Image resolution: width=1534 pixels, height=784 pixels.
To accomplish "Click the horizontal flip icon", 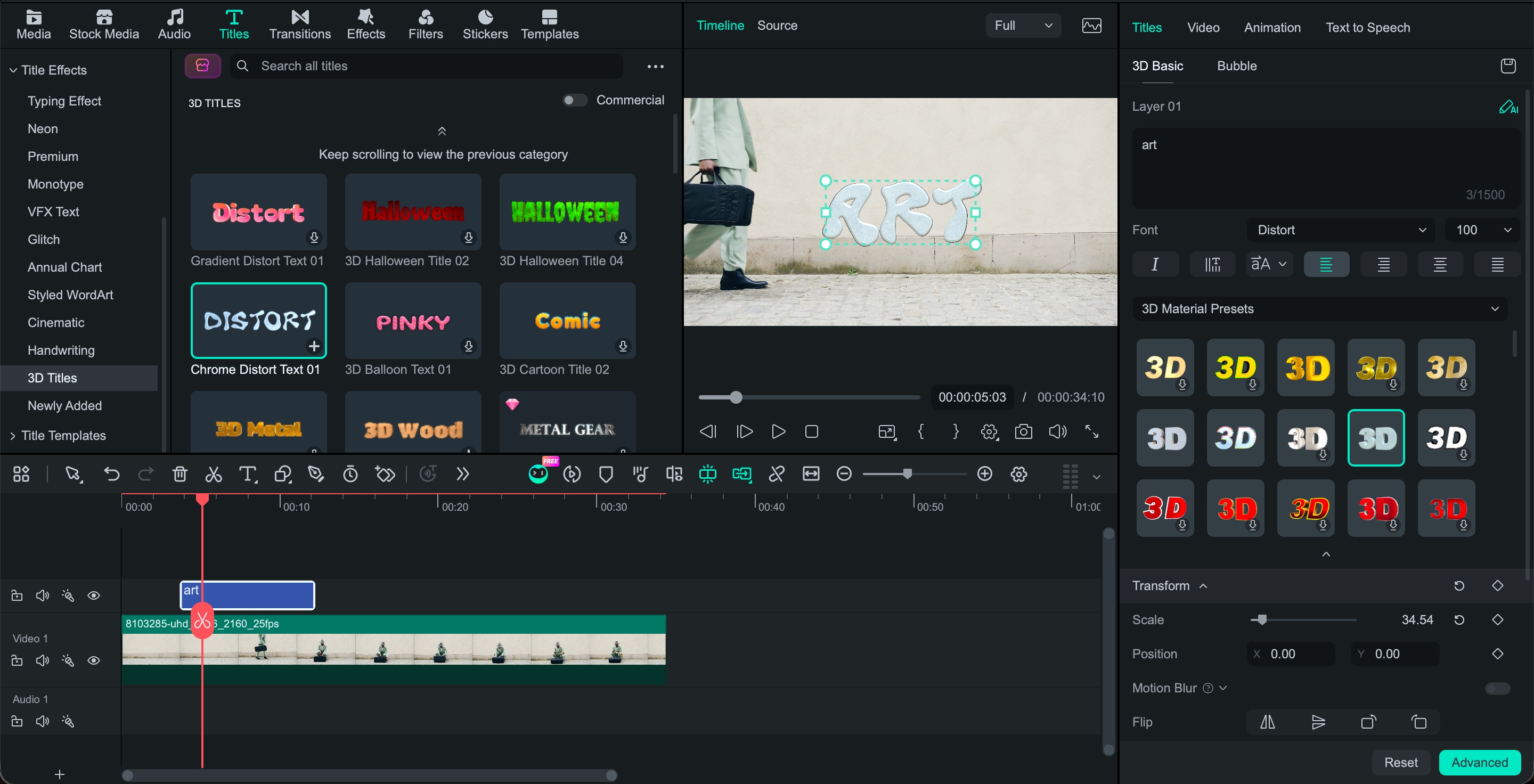I will click(x=1268, y=722).
